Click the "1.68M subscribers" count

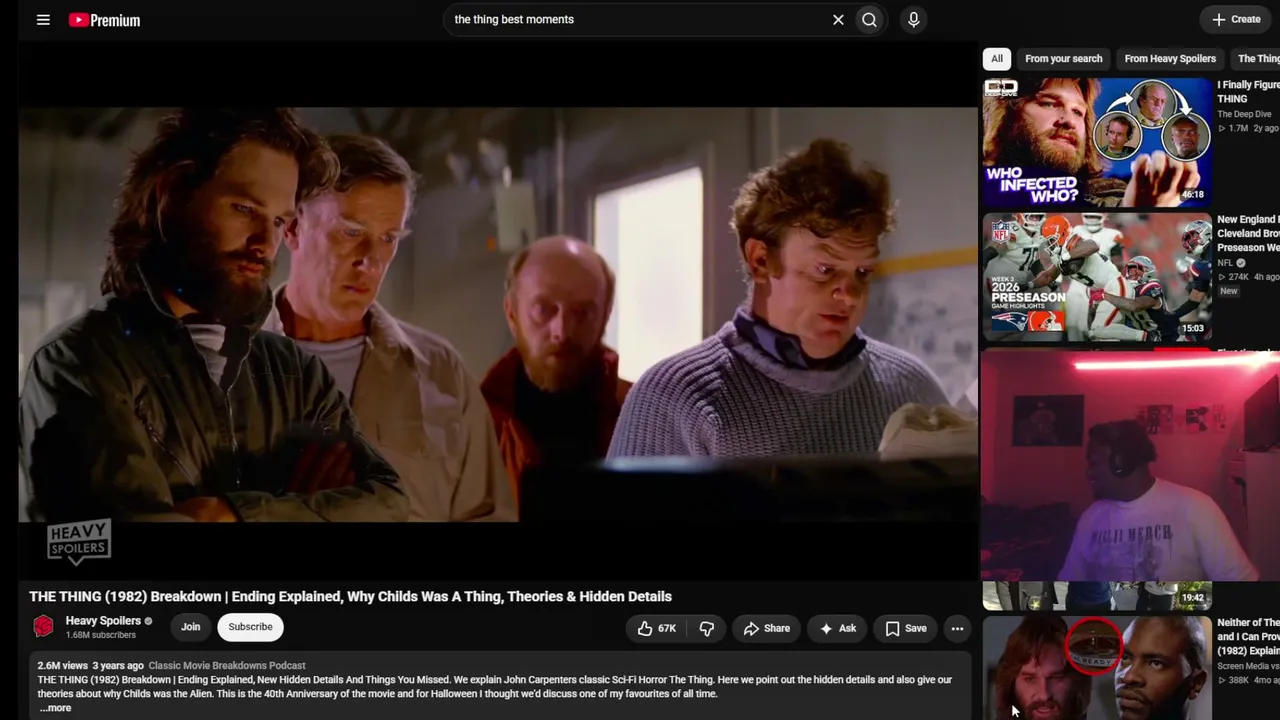101,635
